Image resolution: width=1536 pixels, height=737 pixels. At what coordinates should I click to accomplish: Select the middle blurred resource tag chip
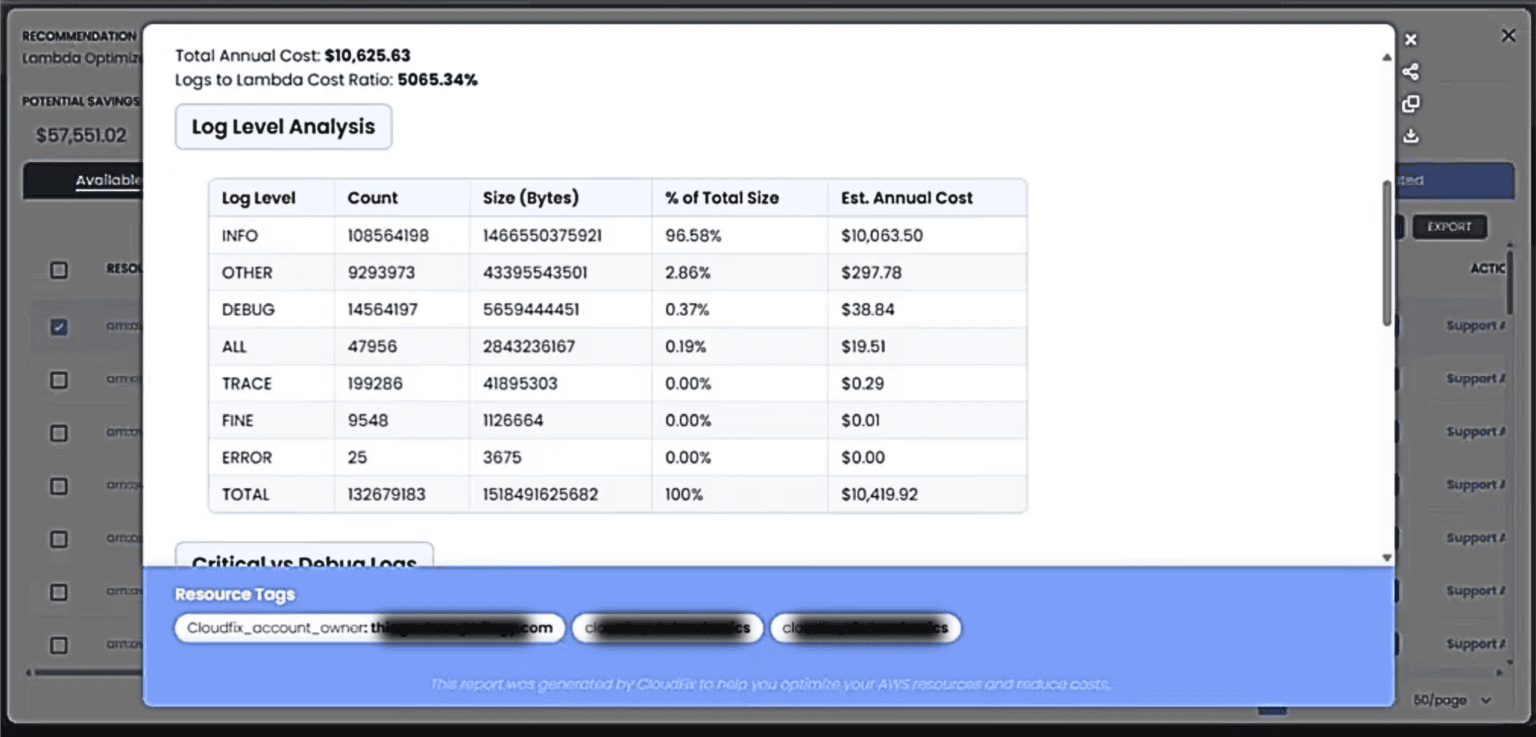[667, 628]
